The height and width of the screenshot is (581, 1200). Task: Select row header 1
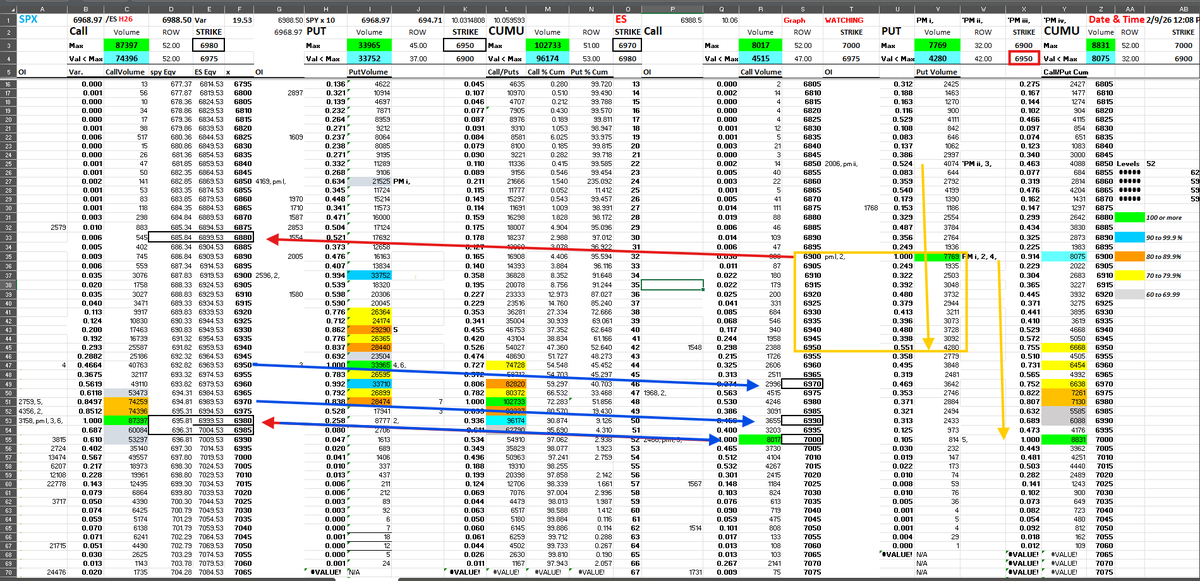(x=7, y=19)
